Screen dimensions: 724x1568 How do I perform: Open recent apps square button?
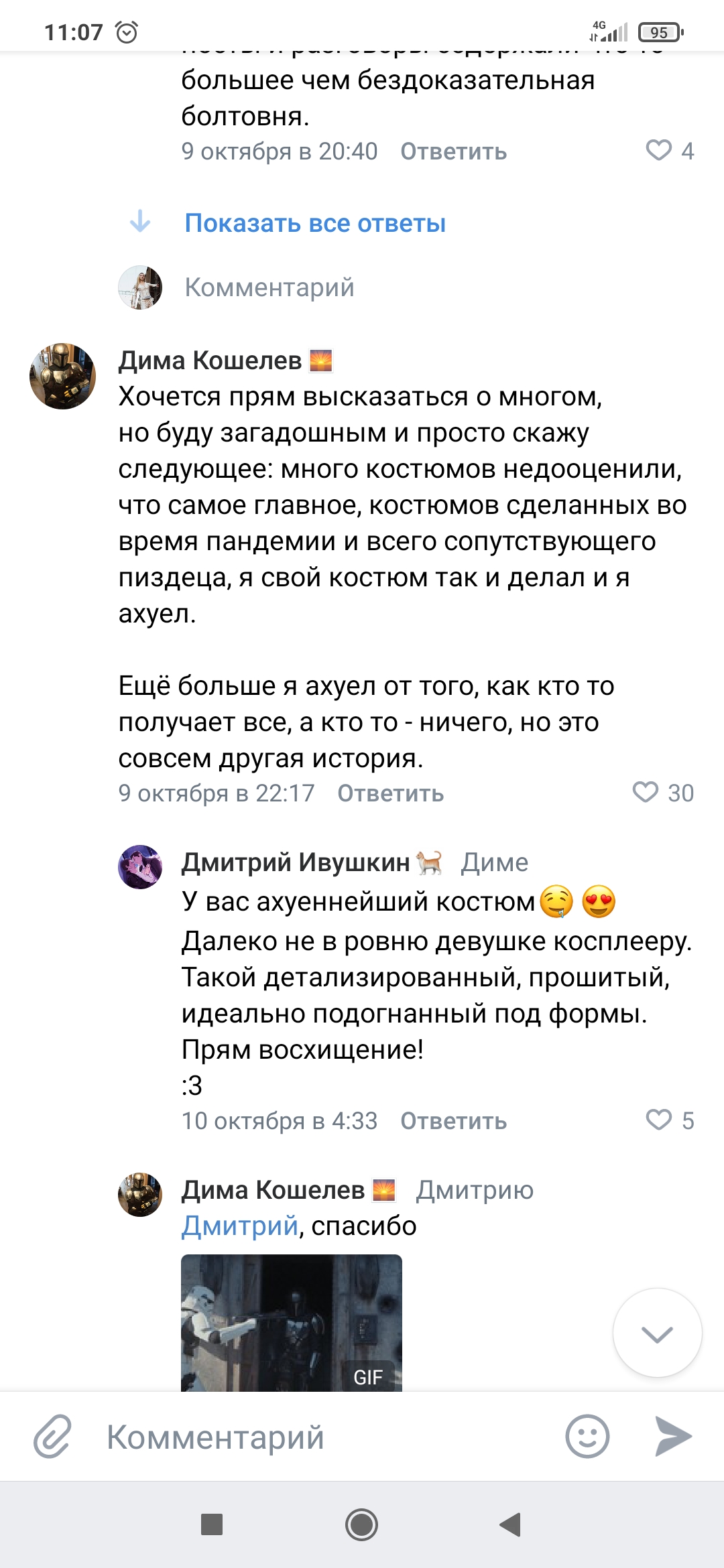212,1524
